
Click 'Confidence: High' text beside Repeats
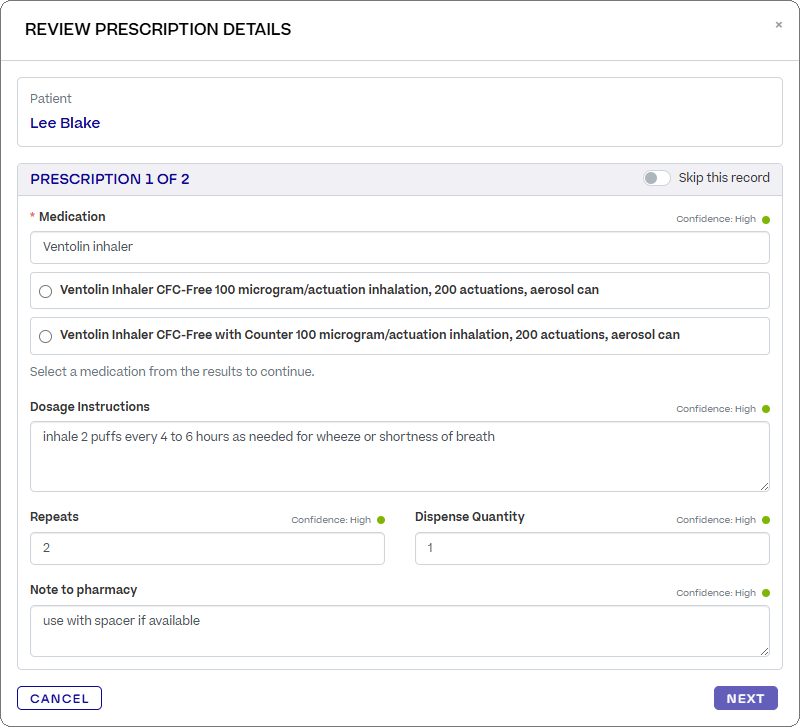pos(331,520)
